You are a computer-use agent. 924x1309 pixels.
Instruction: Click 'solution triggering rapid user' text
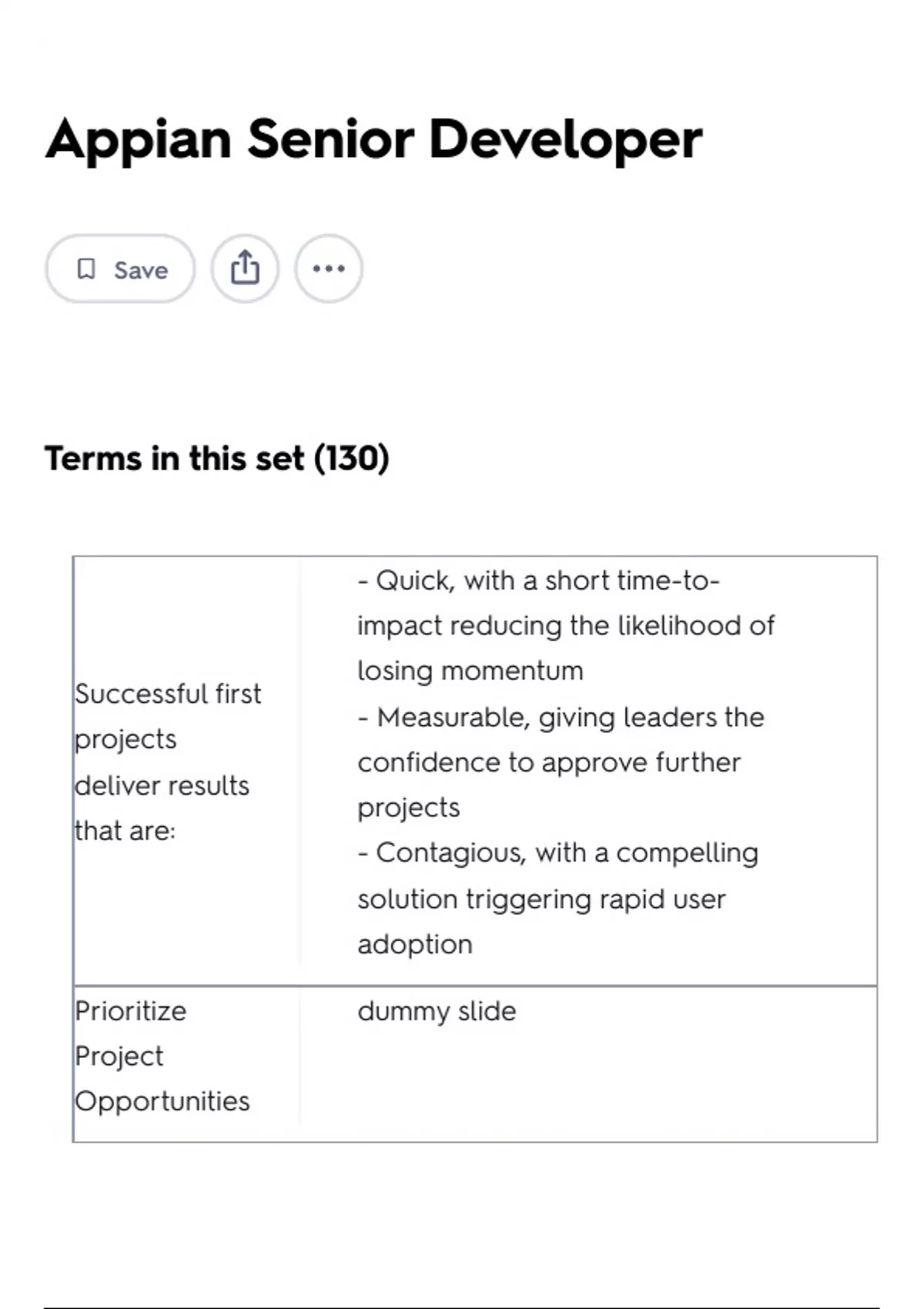click(541, 899)
